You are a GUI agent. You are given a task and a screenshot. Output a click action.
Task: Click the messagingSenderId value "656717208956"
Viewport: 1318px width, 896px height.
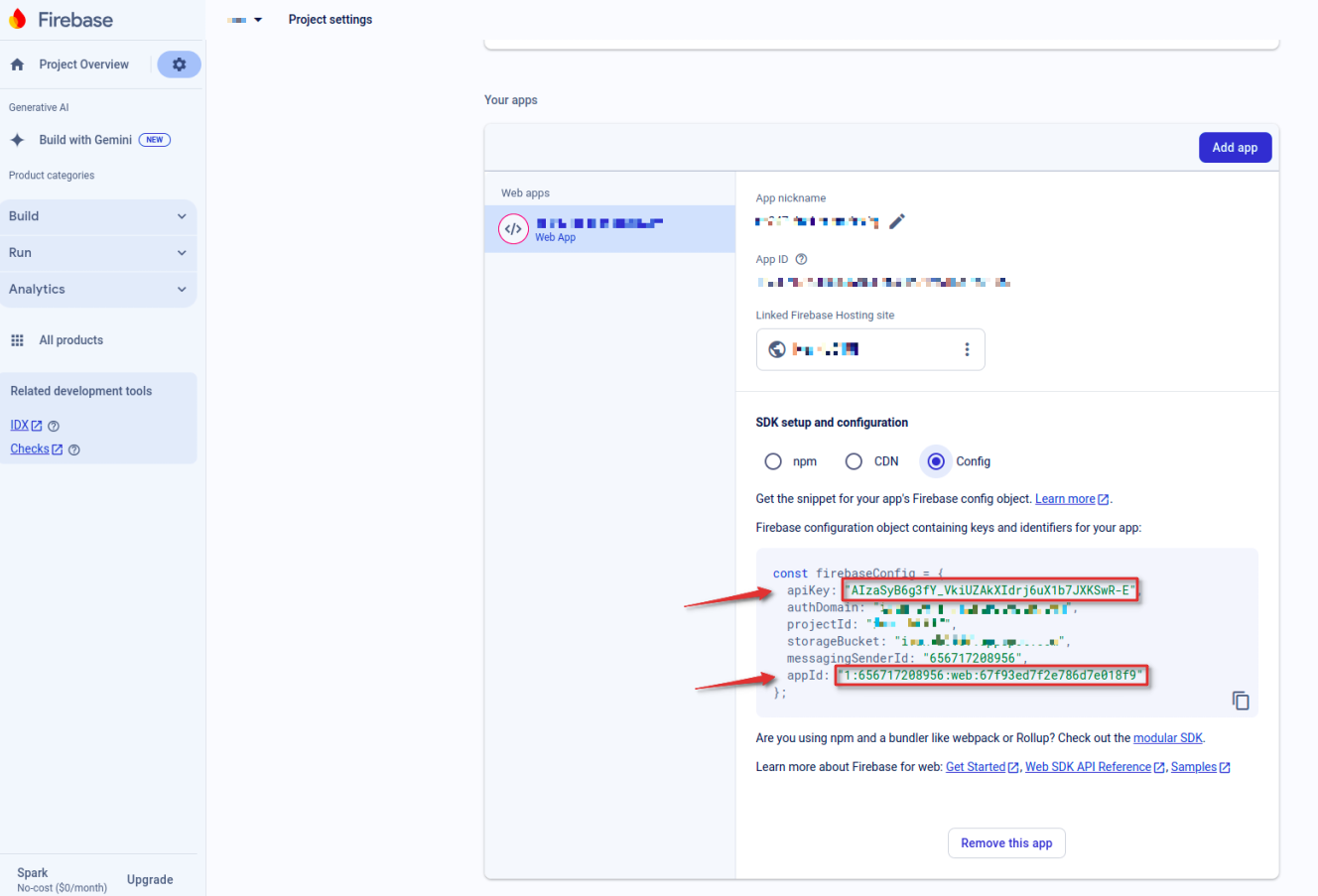coord(971,658)
